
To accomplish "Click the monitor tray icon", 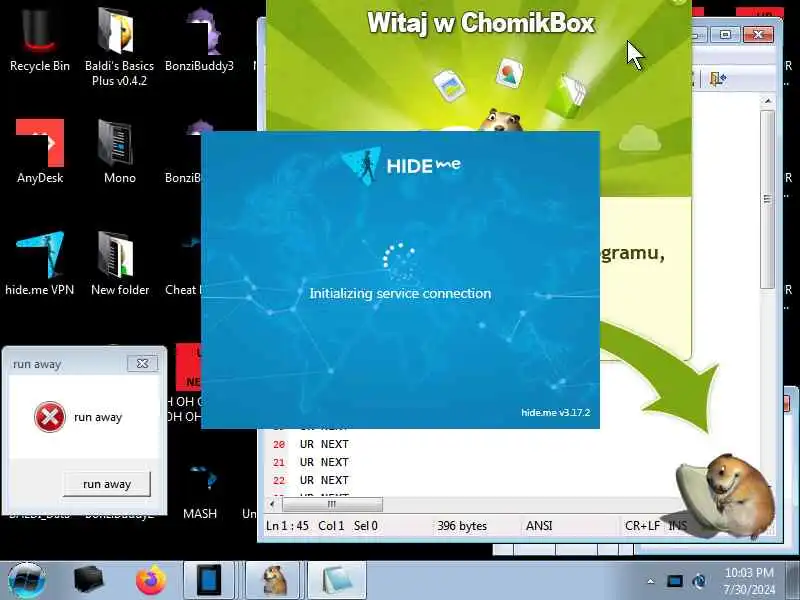I will tap(674, 581).
